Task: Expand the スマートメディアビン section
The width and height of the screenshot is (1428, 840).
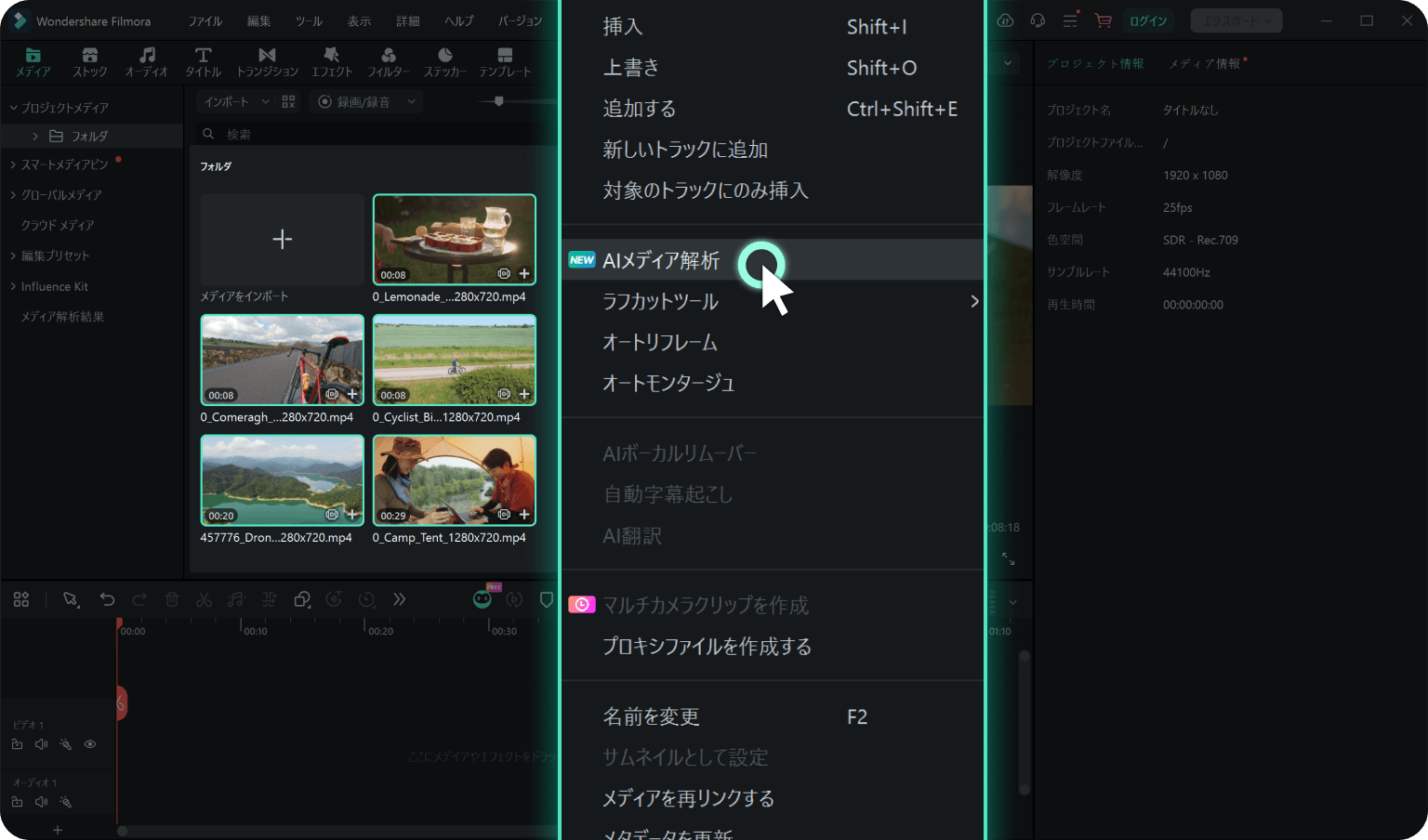Action: (x=13, y=164)
